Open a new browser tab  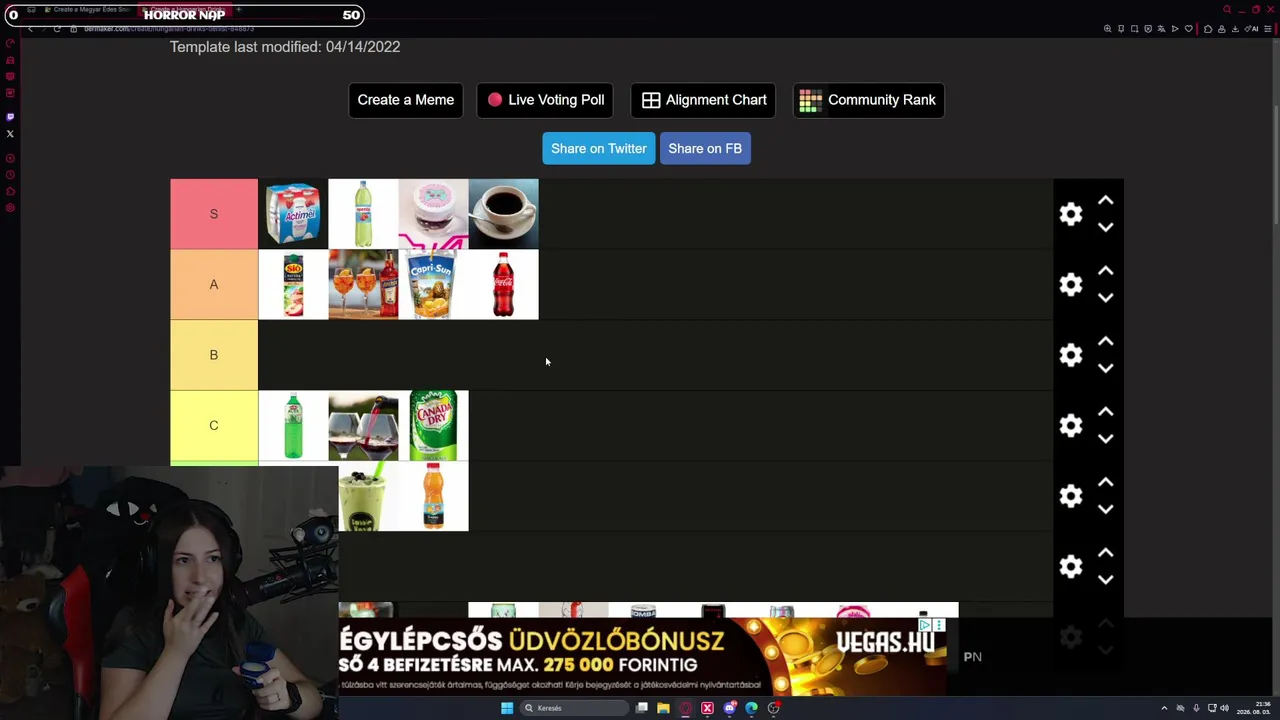[238, 10]
